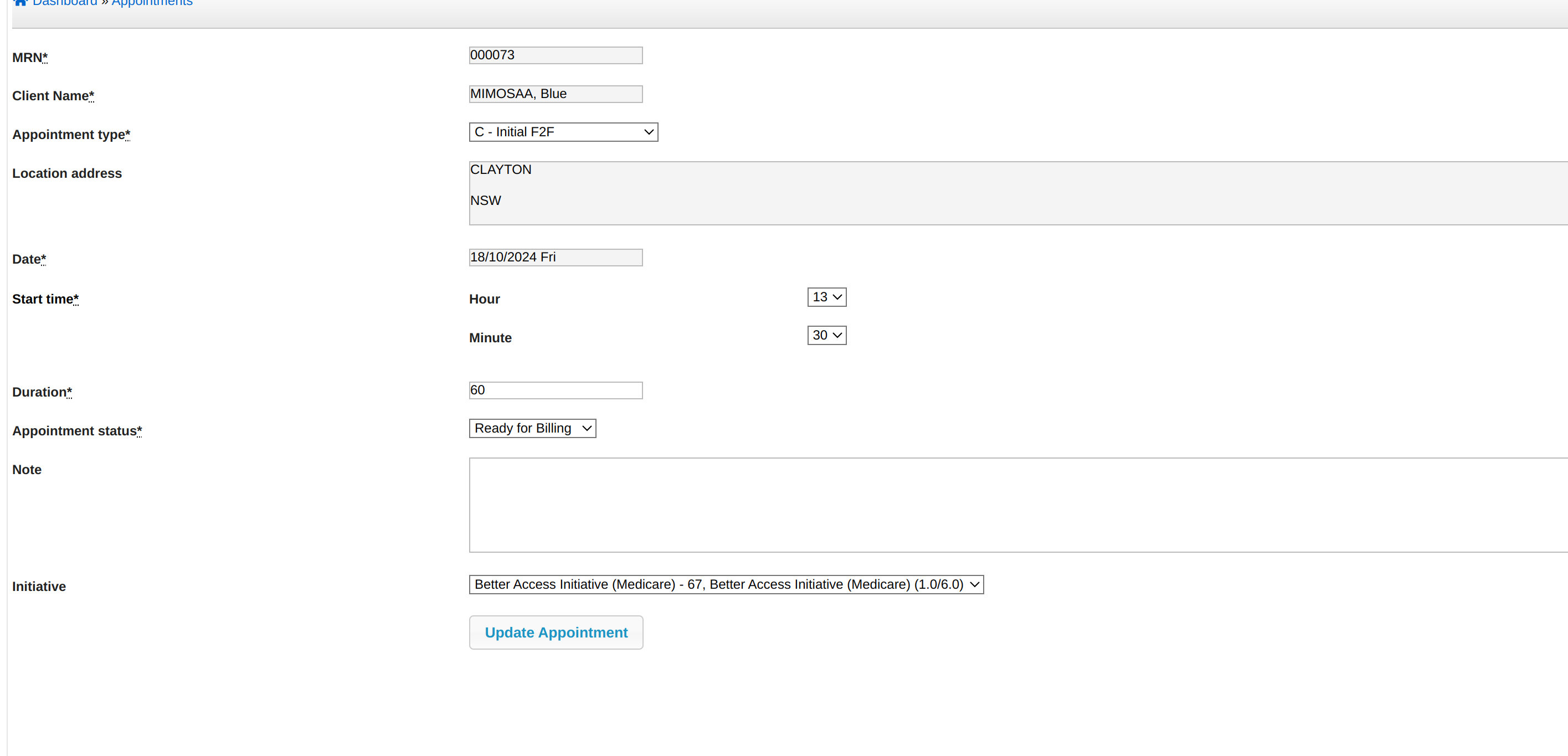Open the Initiative dropdown

point(725,584)
